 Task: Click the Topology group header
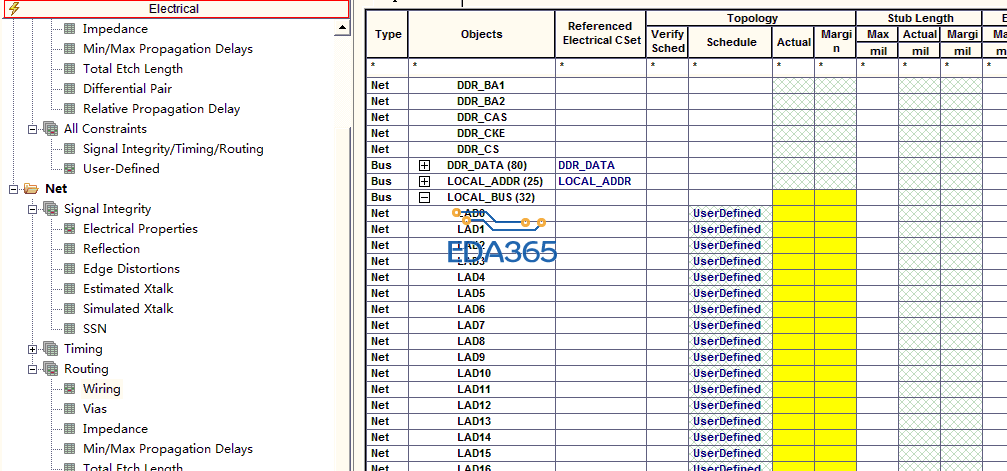[751, 18]
